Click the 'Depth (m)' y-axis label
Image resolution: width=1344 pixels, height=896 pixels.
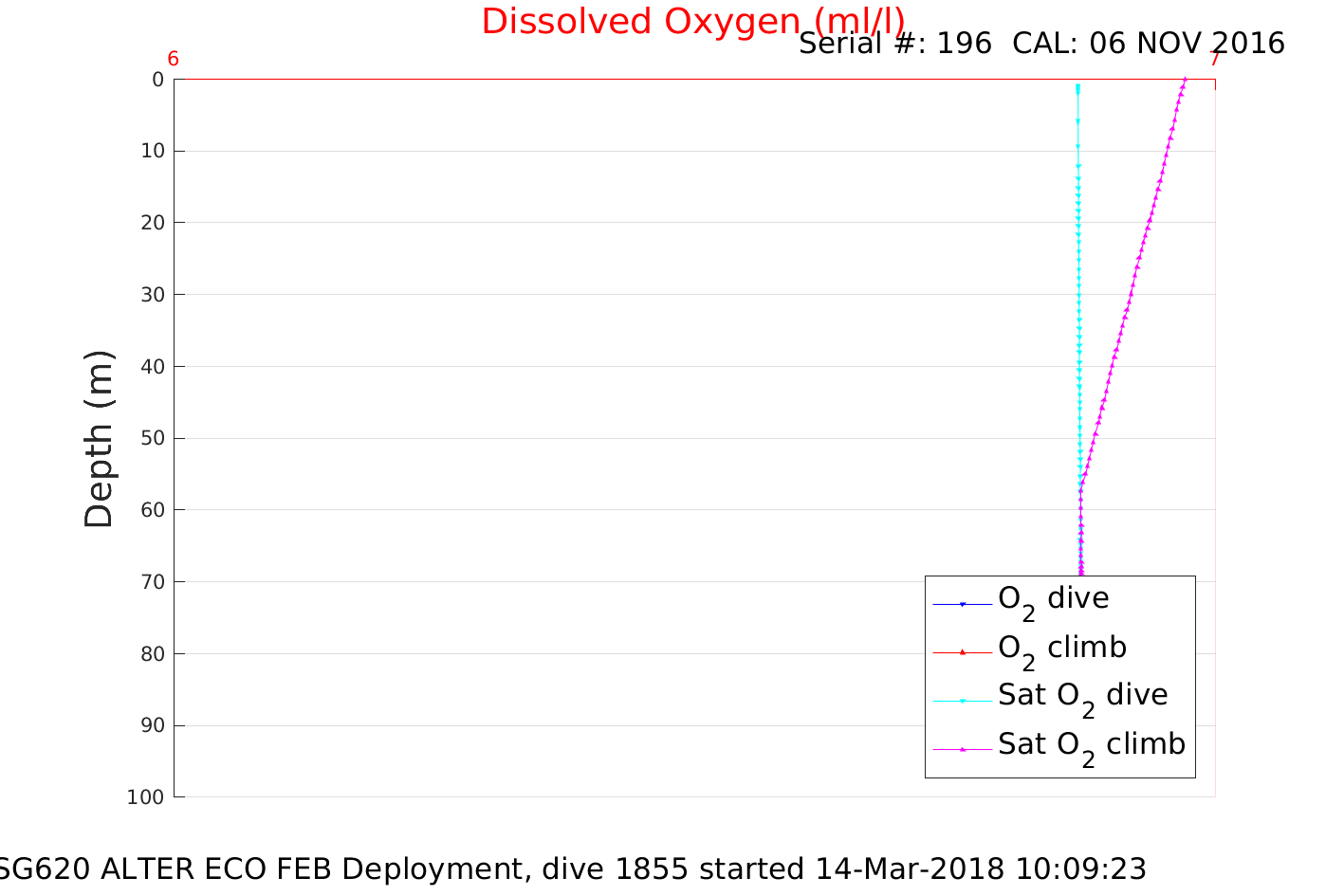point(99,439)
